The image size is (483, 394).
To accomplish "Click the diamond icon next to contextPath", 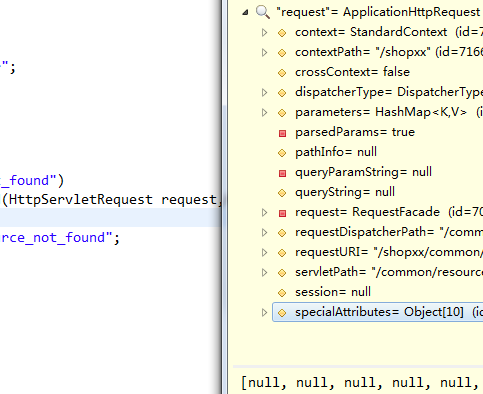I will pos(282,53).
